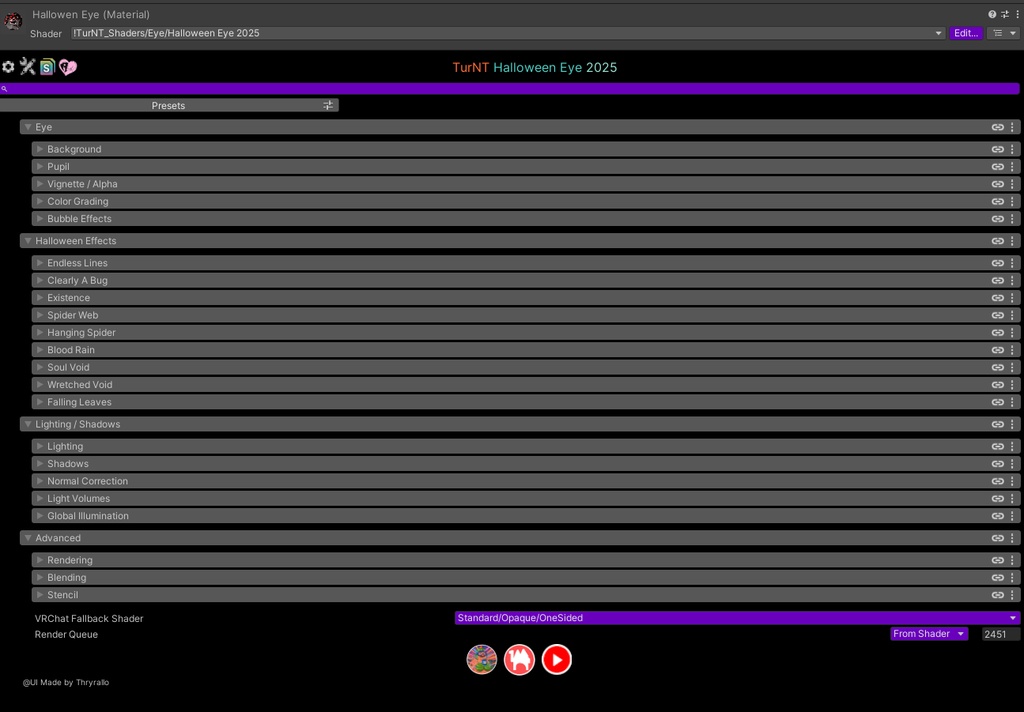Expand the Hanging Spider section
1024x712 pixels.
tap(40, 332)
